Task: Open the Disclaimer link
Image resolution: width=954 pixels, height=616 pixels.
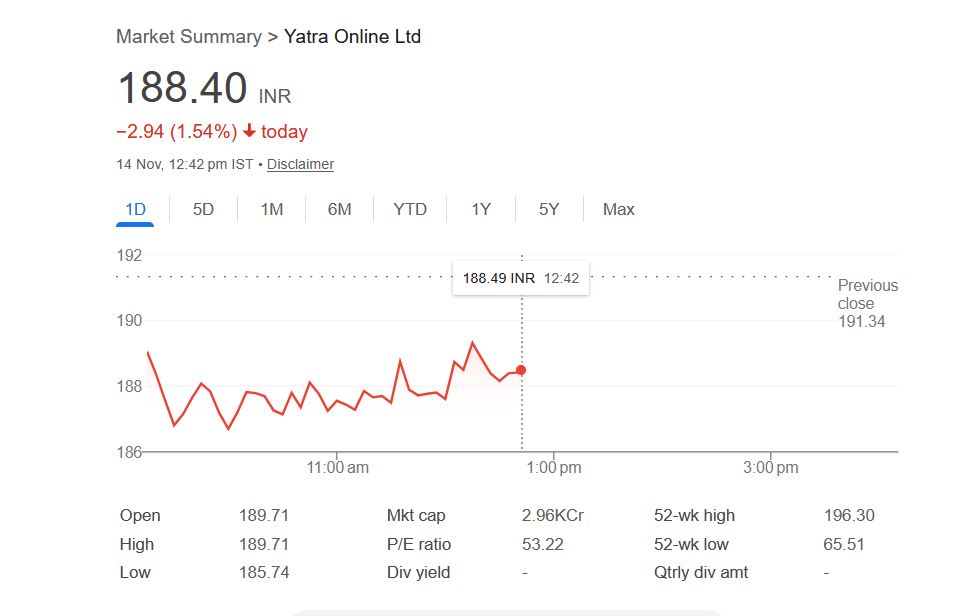Action: pyautogui.click(x=300, y=164)
